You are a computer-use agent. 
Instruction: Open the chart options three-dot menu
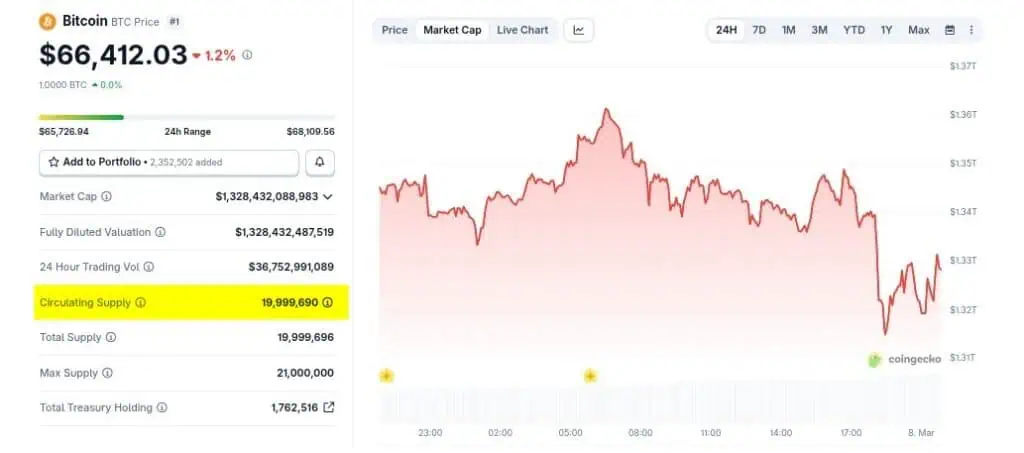971,30
